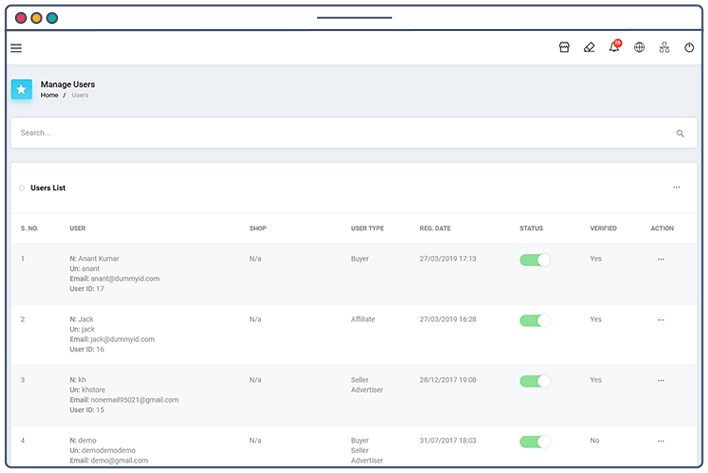Open the globe language selector icon

pyautogui.click(x=639, y=47)
